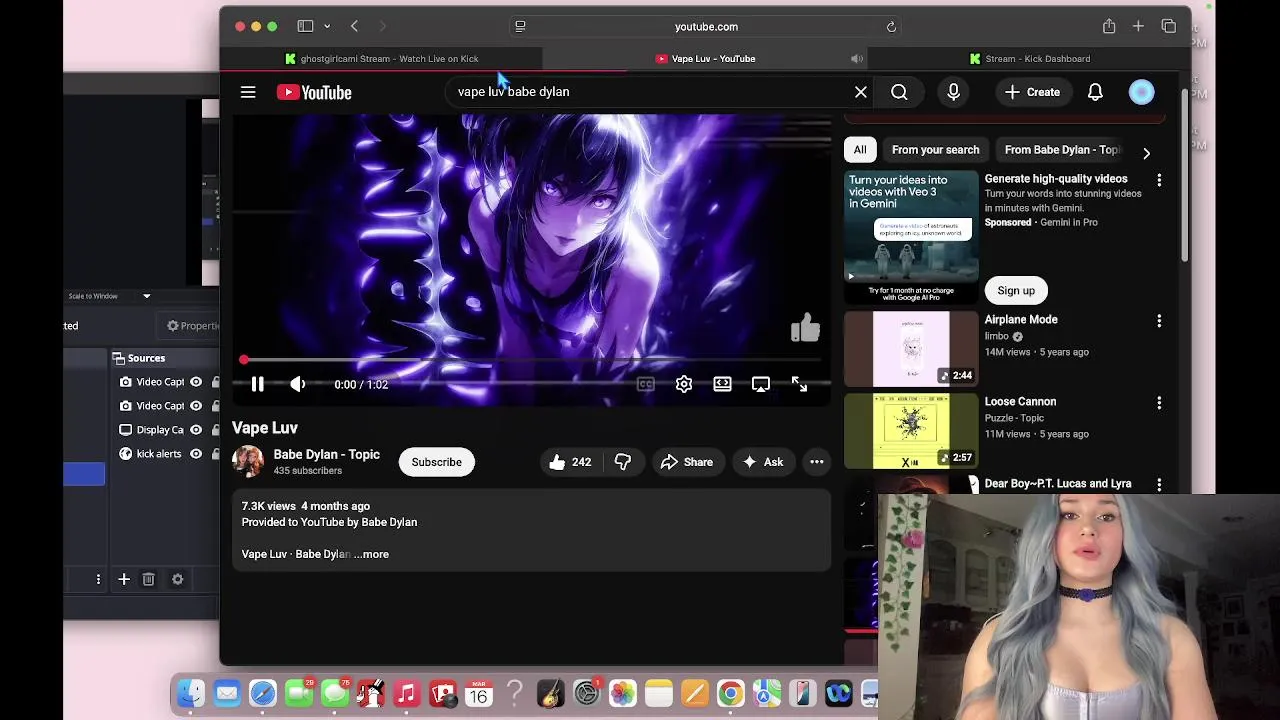Open options menu for Loose Cannon video
The width and height of the screenshot is (1280, 720).
(x=1159, y=403)
